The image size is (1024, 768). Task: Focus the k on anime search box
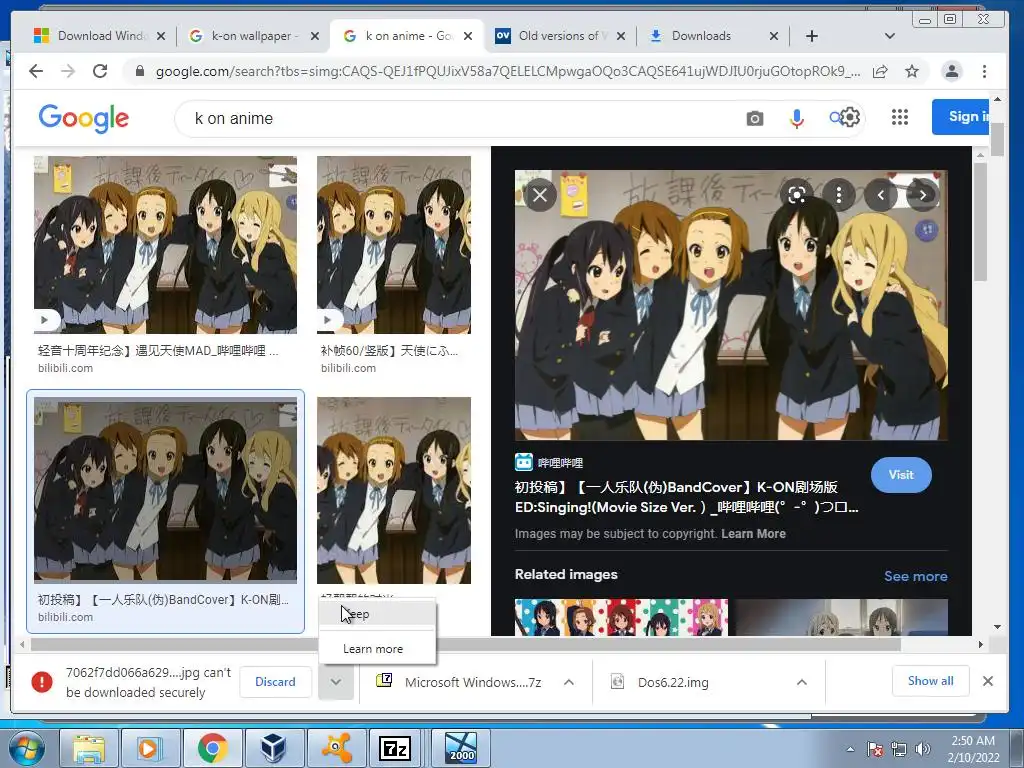point(457,118)
